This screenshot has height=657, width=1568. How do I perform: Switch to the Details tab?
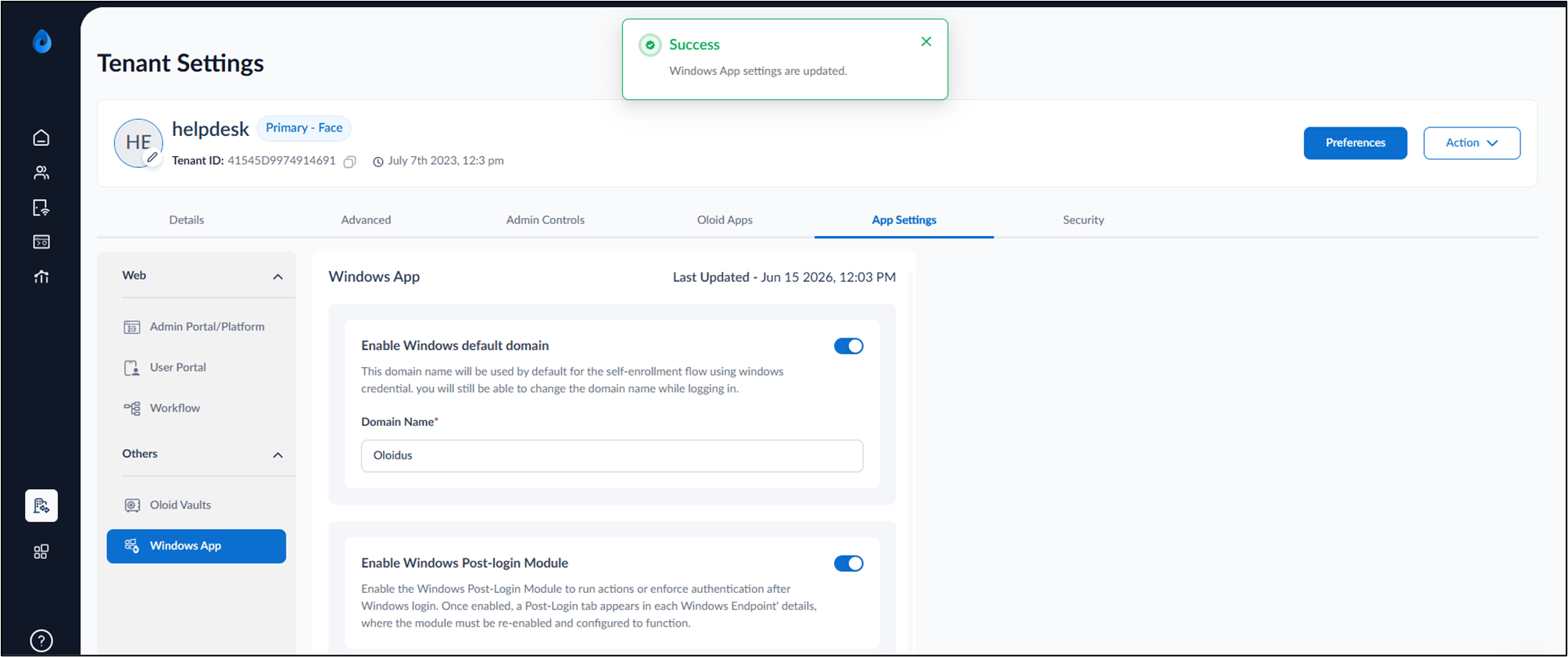(x=187, y=220)
